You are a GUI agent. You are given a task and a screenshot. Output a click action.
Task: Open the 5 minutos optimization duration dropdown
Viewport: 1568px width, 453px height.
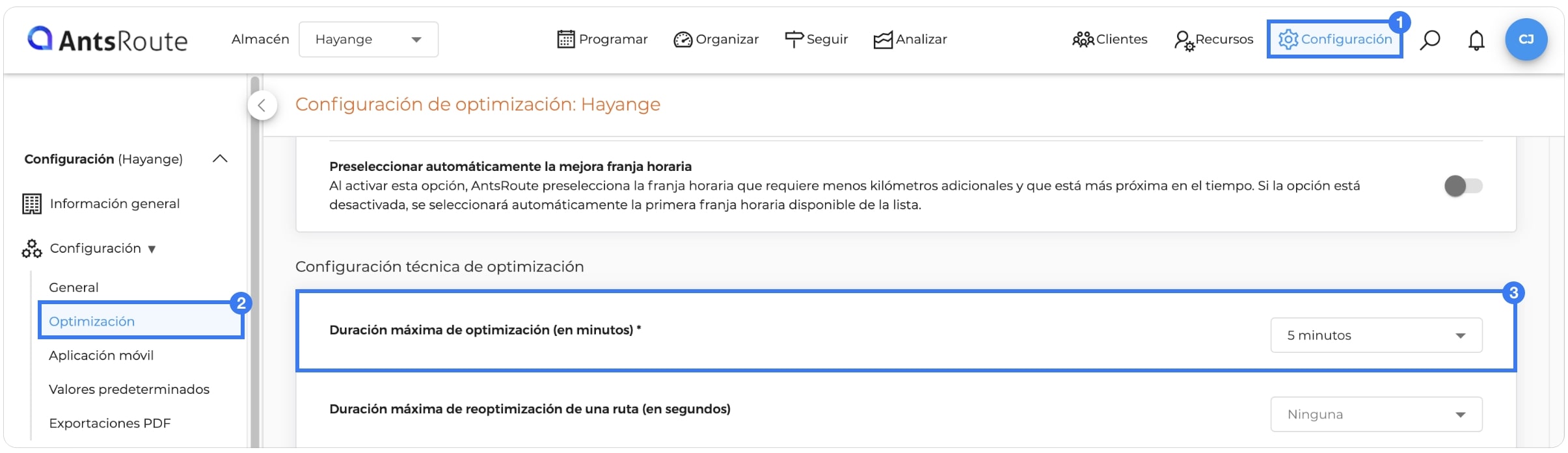point(1376,335)
